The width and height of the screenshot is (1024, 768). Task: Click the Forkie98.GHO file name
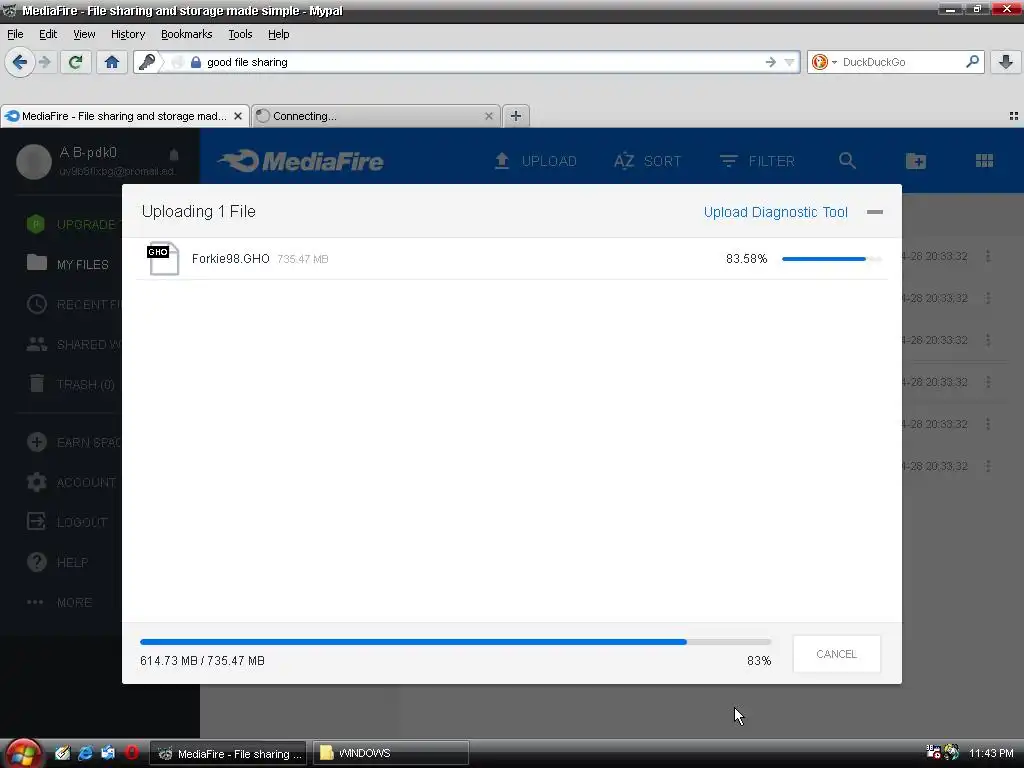click(231, 259)
